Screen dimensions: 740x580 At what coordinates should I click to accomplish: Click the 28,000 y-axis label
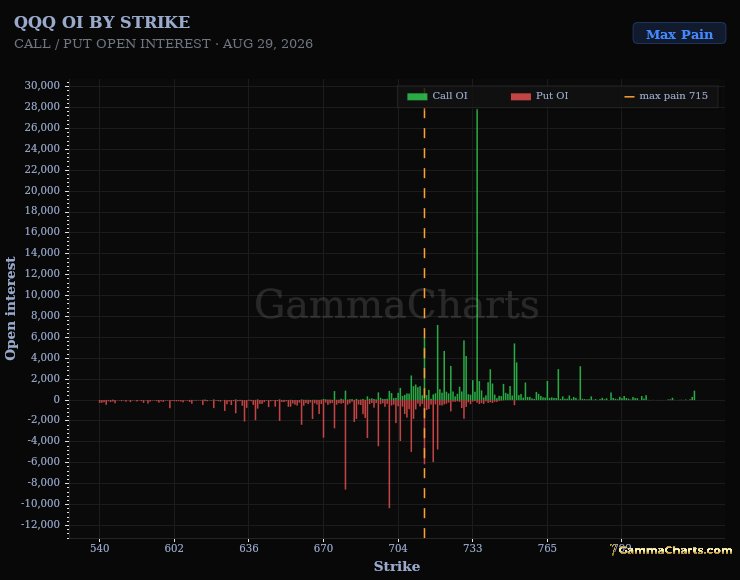point(42,107)
